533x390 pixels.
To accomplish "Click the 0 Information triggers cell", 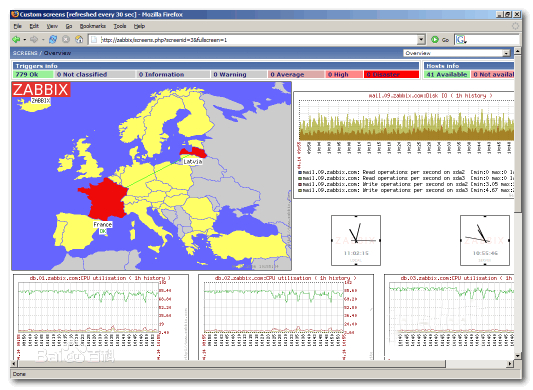I will click(x=173, y=74).
